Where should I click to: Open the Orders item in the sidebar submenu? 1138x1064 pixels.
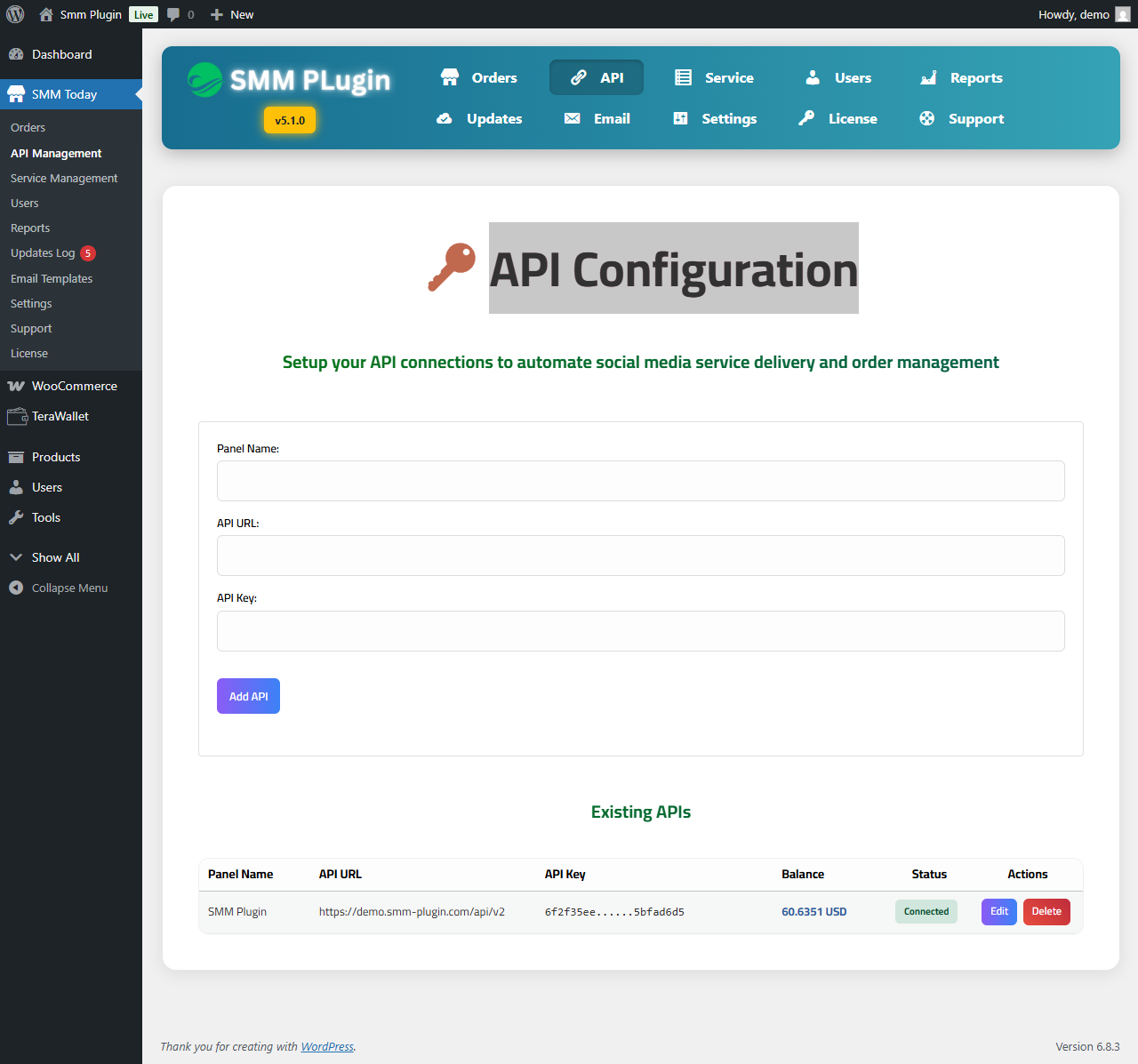[28, 127]
